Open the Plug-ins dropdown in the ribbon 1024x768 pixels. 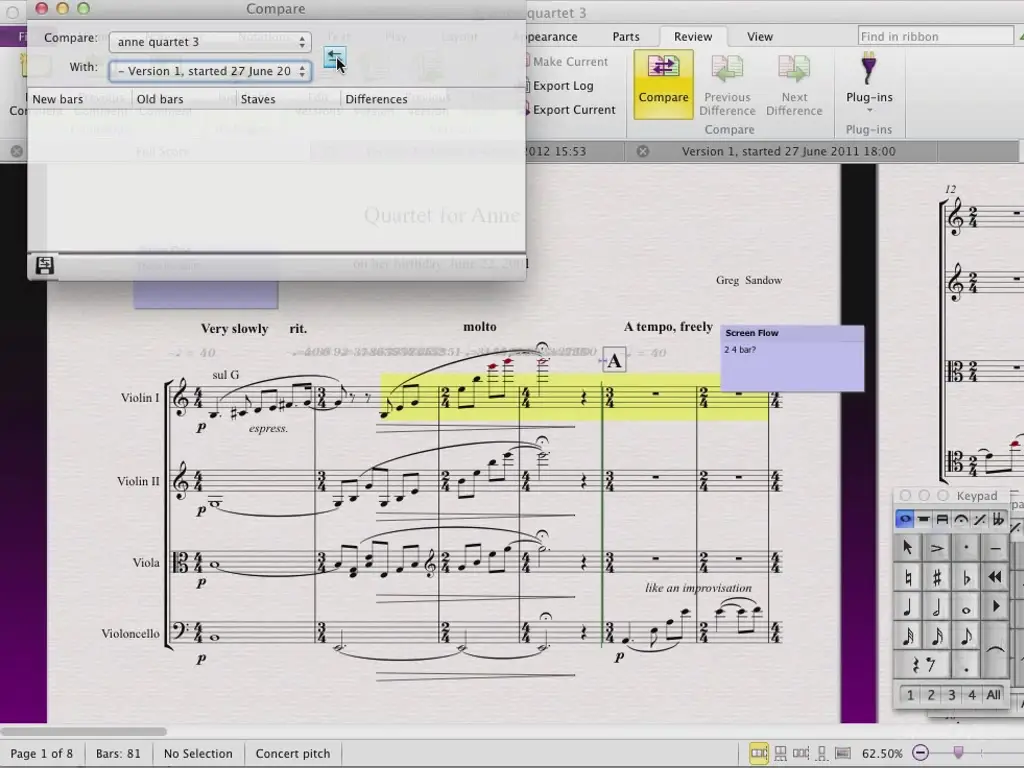[x=869, y=85]
